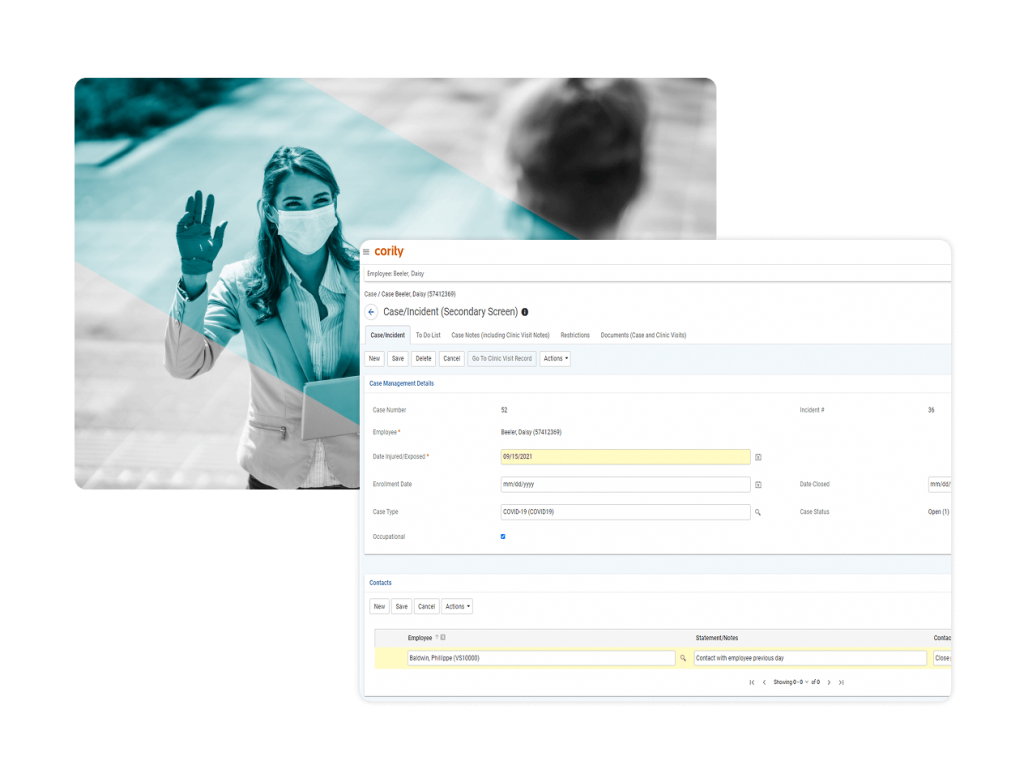The height and width of the screenshot is (778, 1024).
Task: Open the Case Type lookup magnifier
Action: coord(758,511)
